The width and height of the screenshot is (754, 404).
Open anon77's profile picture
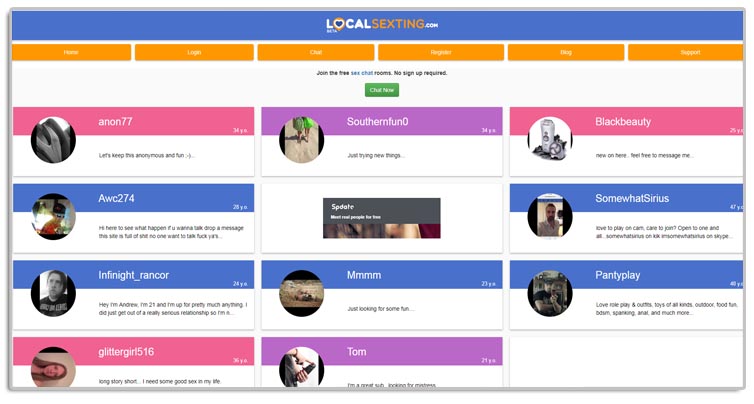pos(53,140)
